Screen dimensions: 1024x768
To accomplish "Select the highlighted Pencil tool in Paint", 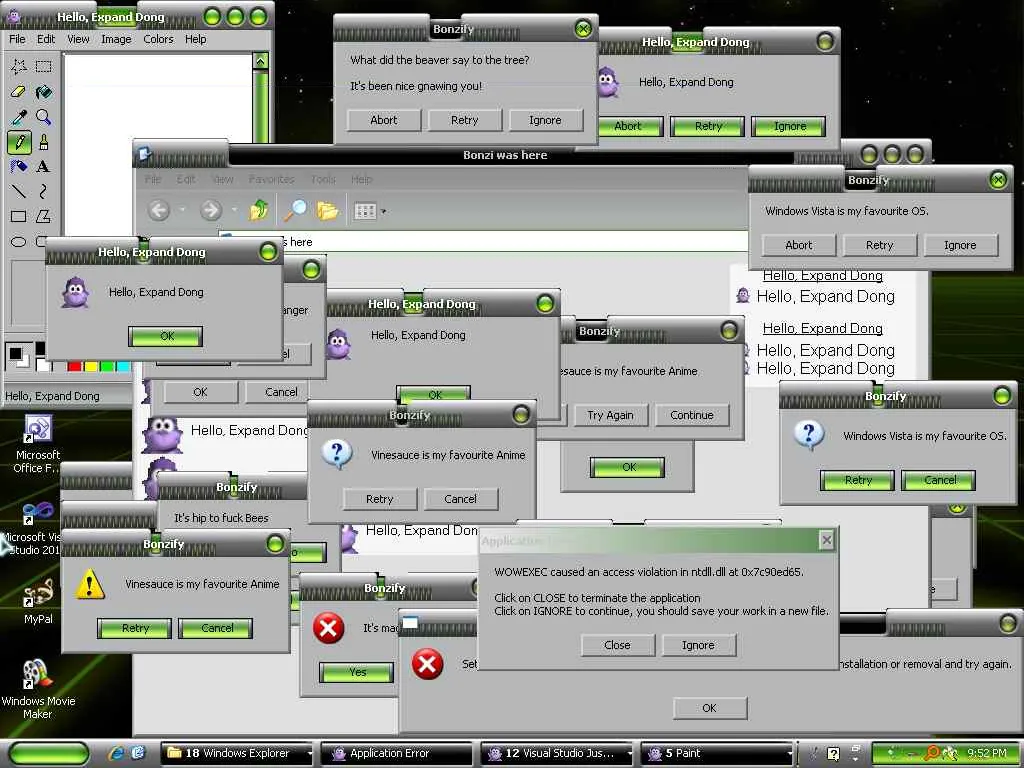I will click(x=19, y=142).
